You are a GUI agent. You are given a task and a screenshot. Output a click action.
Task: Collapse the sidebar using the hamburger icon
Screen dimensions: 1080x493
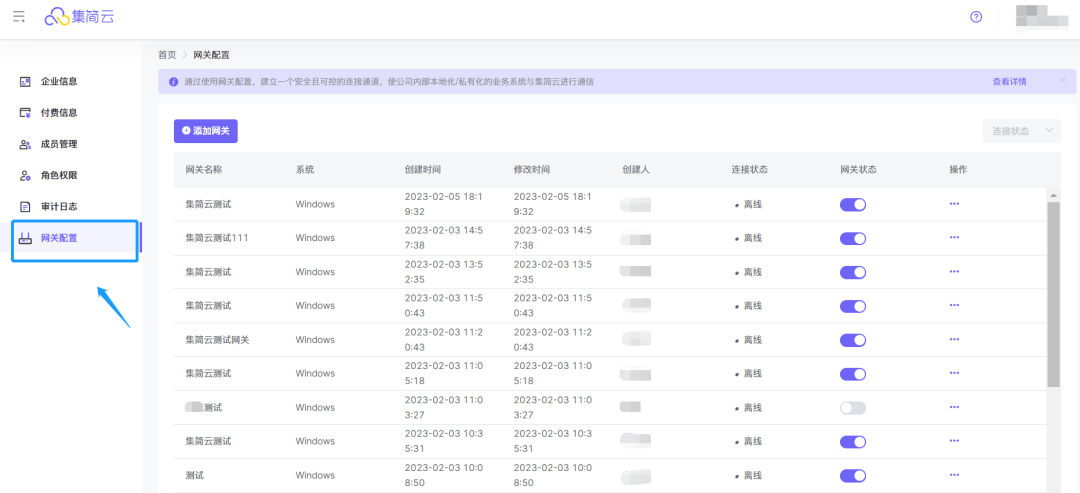coord(19,17)
